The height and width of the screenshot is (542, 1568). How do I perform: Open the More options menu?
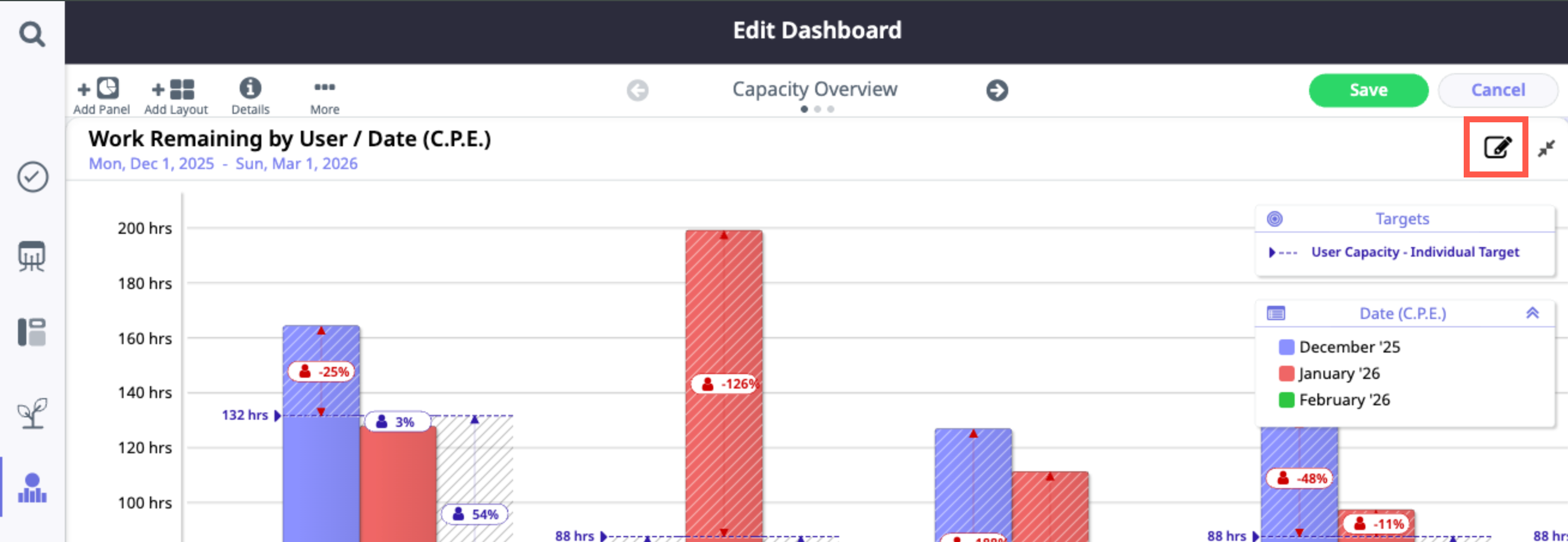(324, 95)
